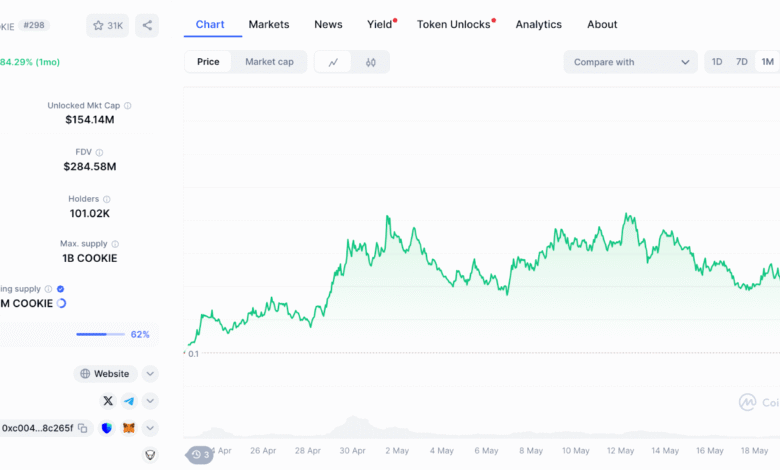Screen dimensions: 780x470
Task: Click the 0.1 price baseline label
Action: (x=194, y=354)
